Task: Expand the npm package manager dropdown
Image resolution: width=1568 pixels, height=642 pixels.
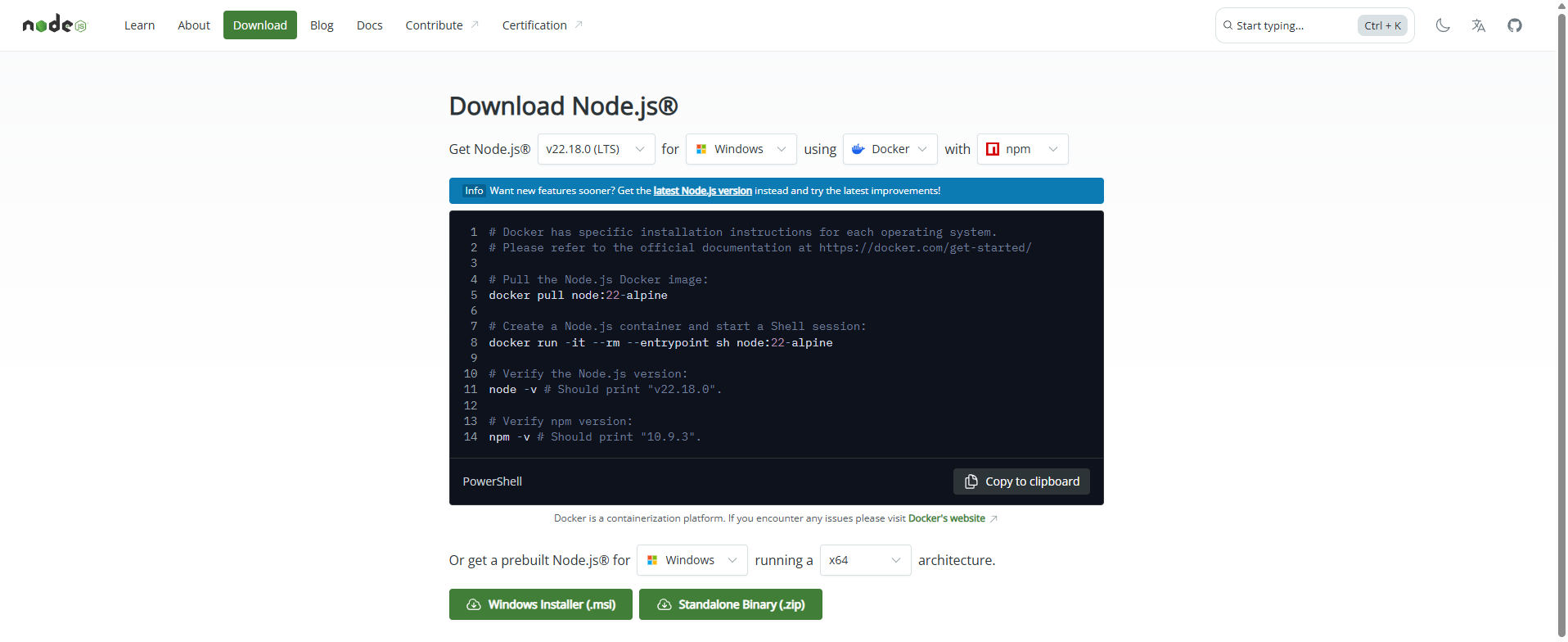Action: pyautogui.click(x=1022, y=149)
